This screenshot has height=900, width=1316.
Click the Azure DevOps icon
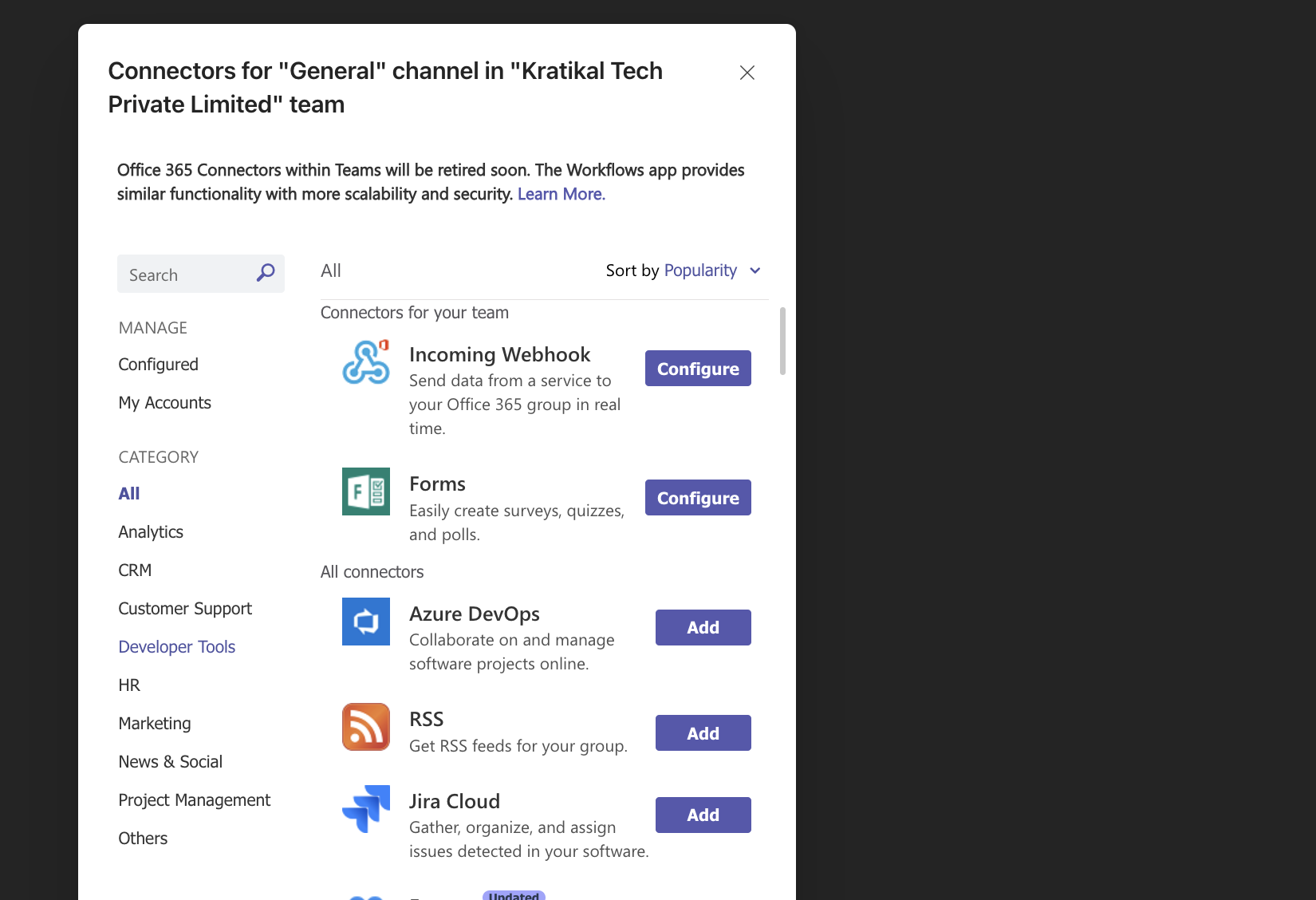click(366, 622)
